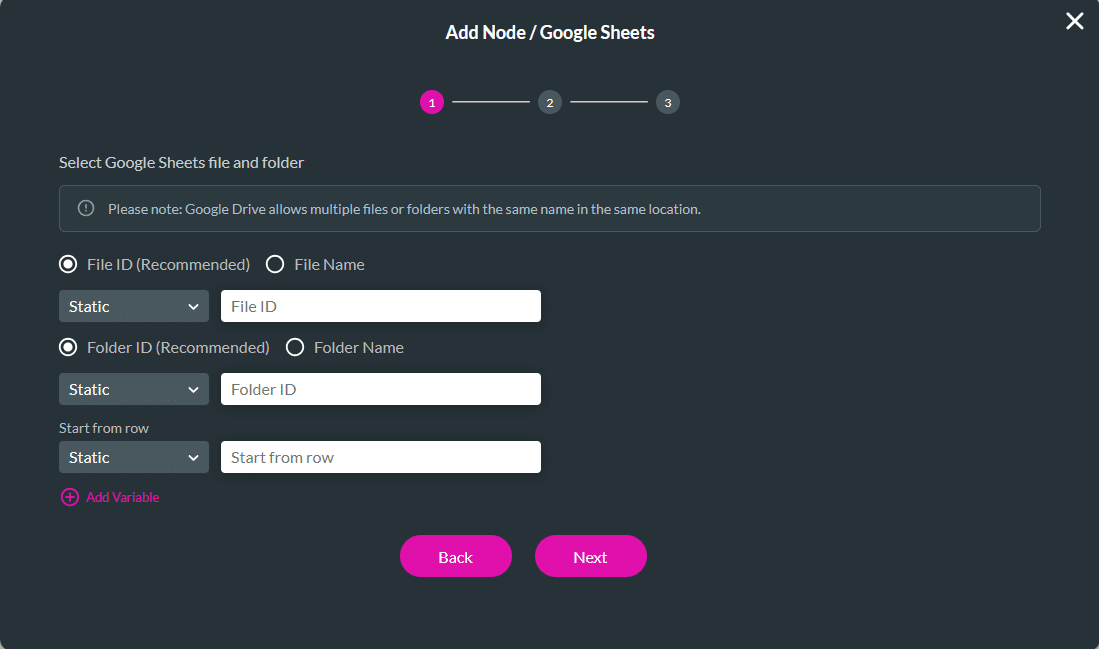Click the Add Variable link
The image size is (1099, 649).
pyautogui.click(x=121, y=497)
